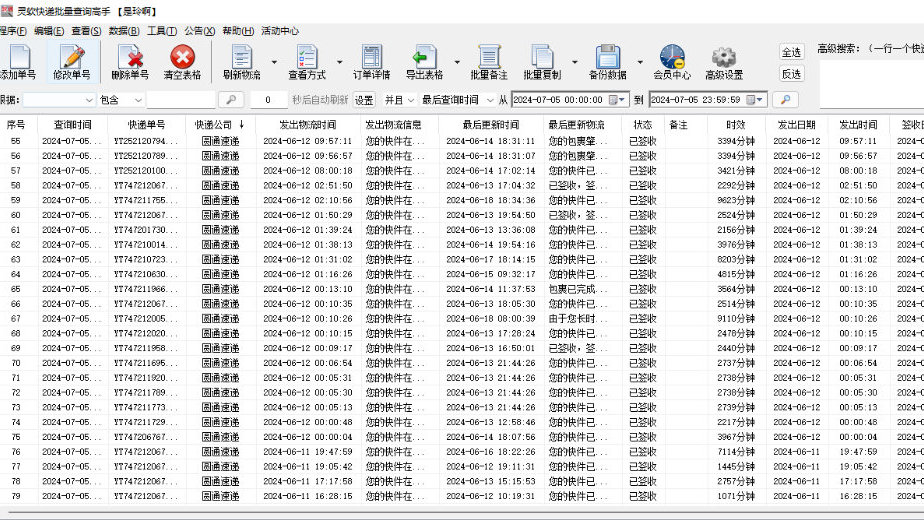Open the 编辑(E) menu
This screenshot has height=520, width=924.
[x=49, y=31]
